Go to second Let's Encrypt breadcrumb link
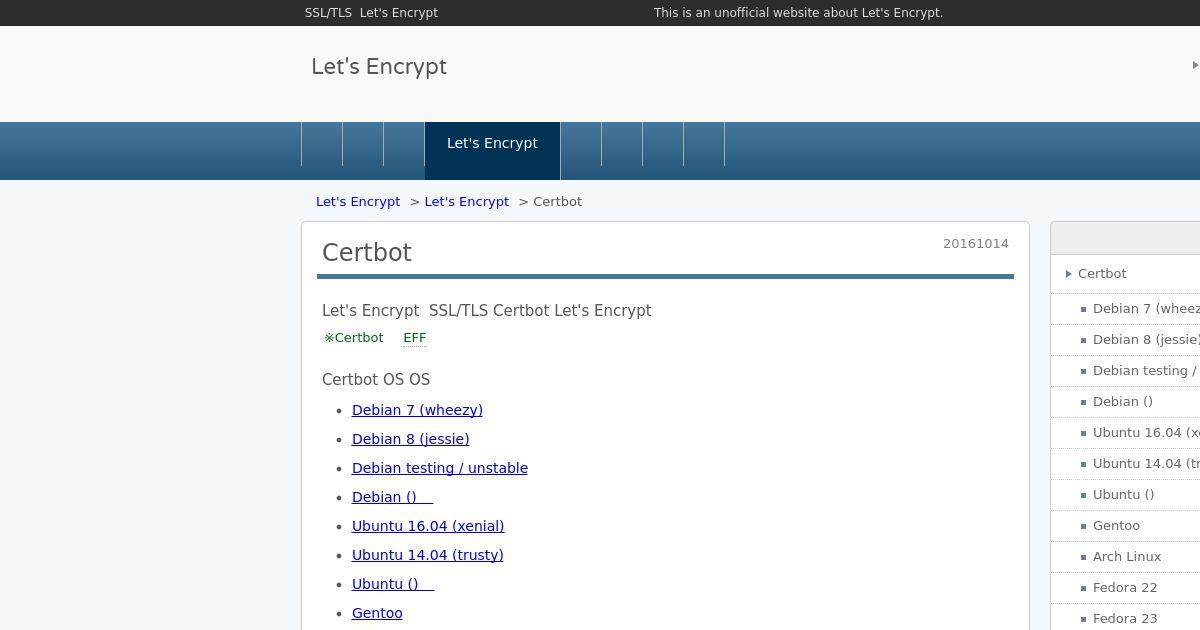This screenshot has height=630, width=1200. (x=466, y=201)
